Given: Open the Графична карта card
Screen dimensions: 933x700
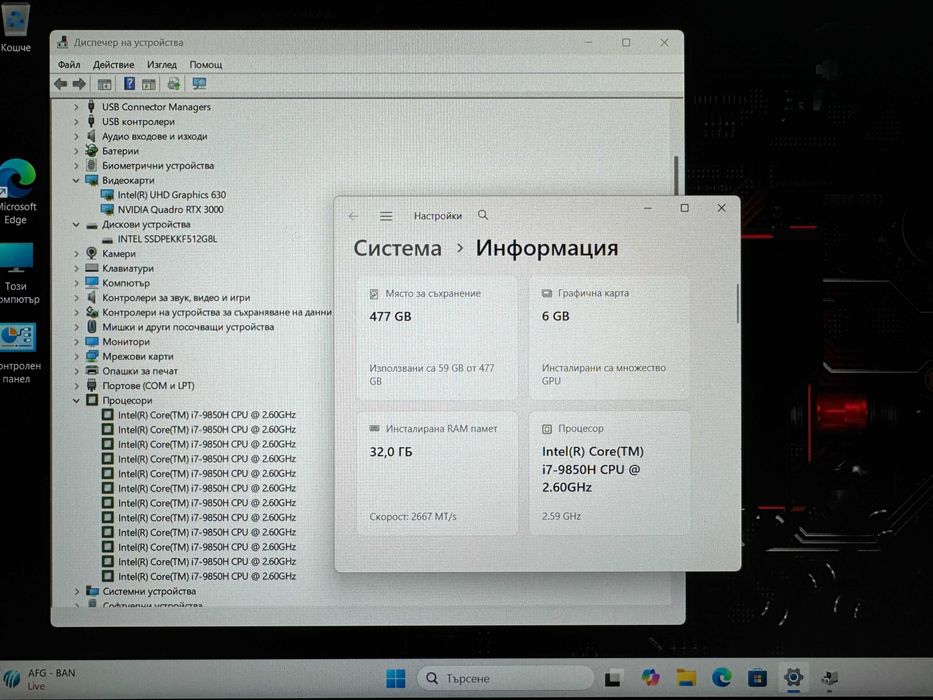Looking at the screenshot, I should pos(609,338).
